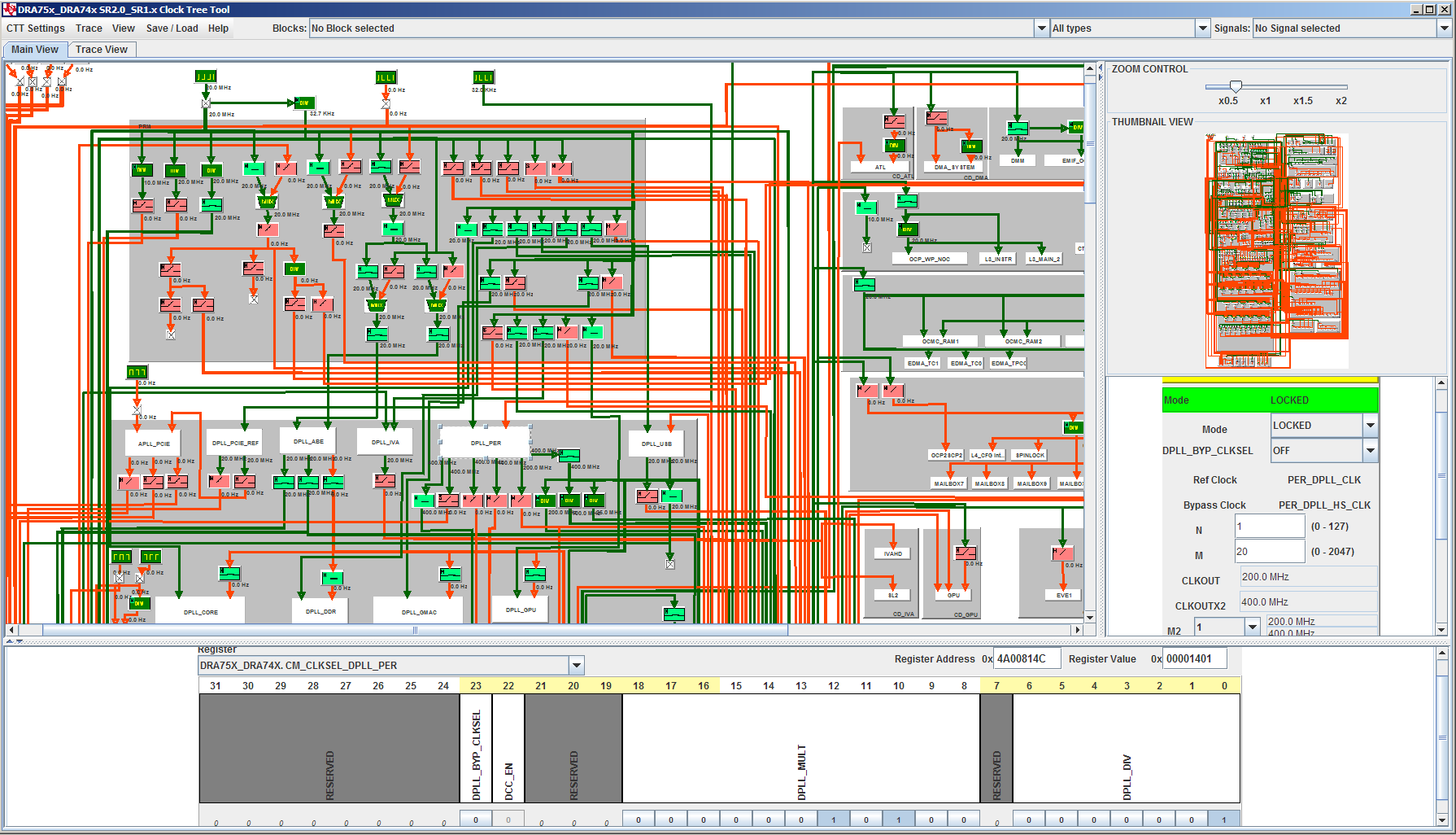The image size is (1456, 835).
Task: Select the red gate icon above EVE1
Action: pos(1062,553)
